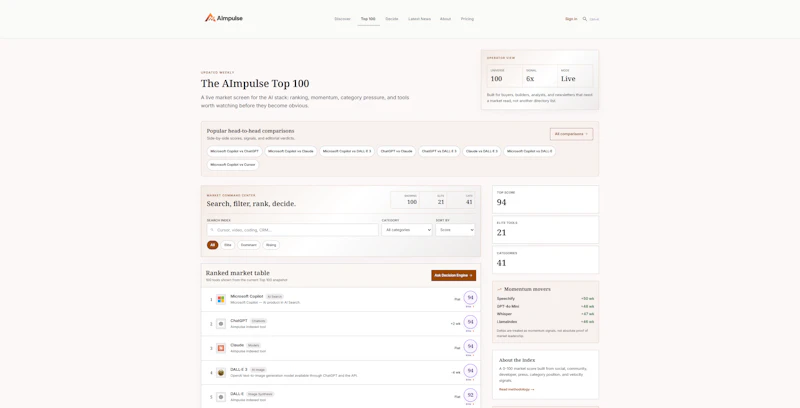Select the All filter pill
The width and height of the screenshot is (800, 408).
[x=213, y=245]
